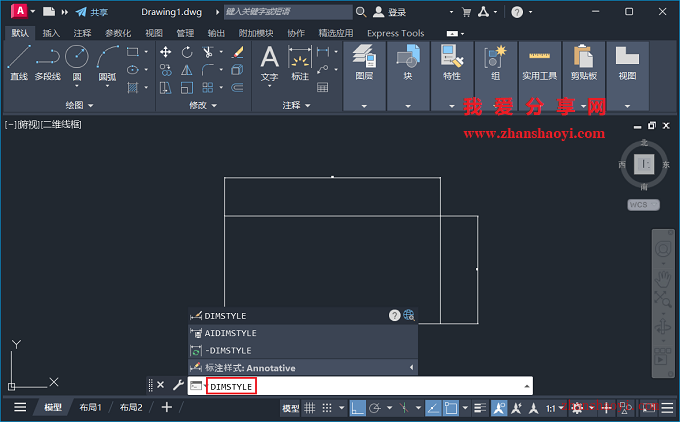Activate the Stretch tool
Screen dimensions: 680x422
coord(165,88)
